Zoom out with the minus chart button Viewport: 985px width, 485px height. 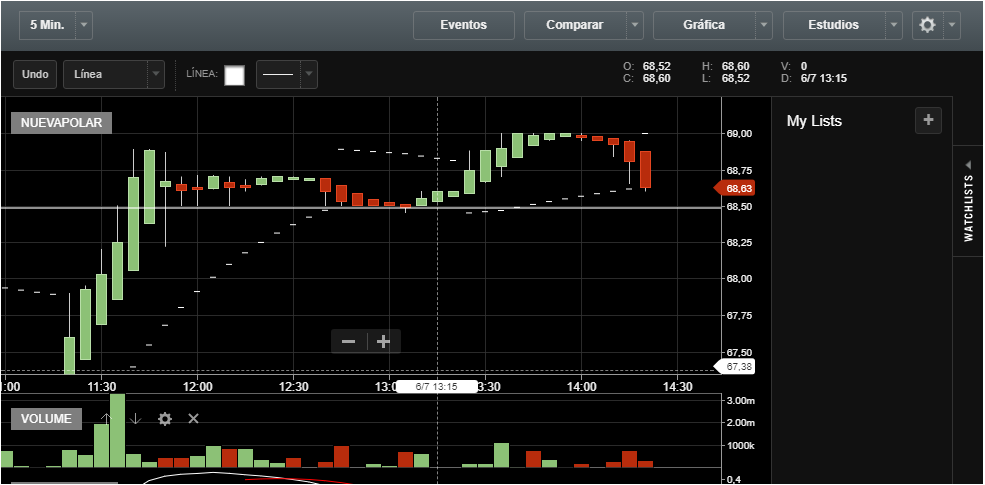click(349, 342)
